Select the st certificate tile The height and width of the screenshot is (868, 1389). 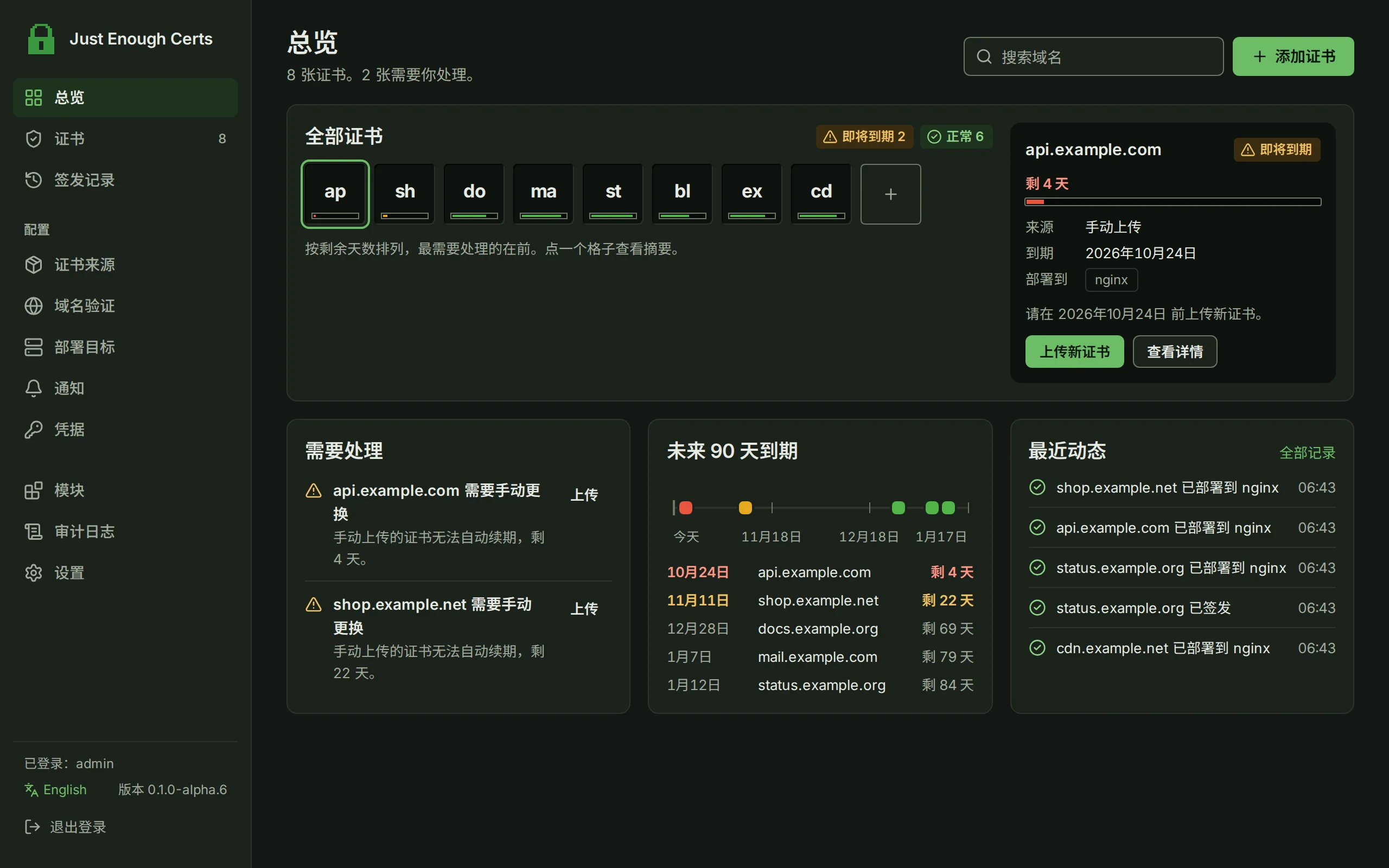point(613,194)
